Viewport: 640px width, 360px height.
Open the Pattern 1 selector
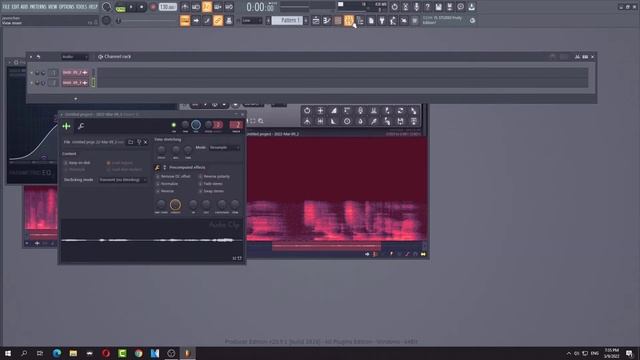point(287,20)
